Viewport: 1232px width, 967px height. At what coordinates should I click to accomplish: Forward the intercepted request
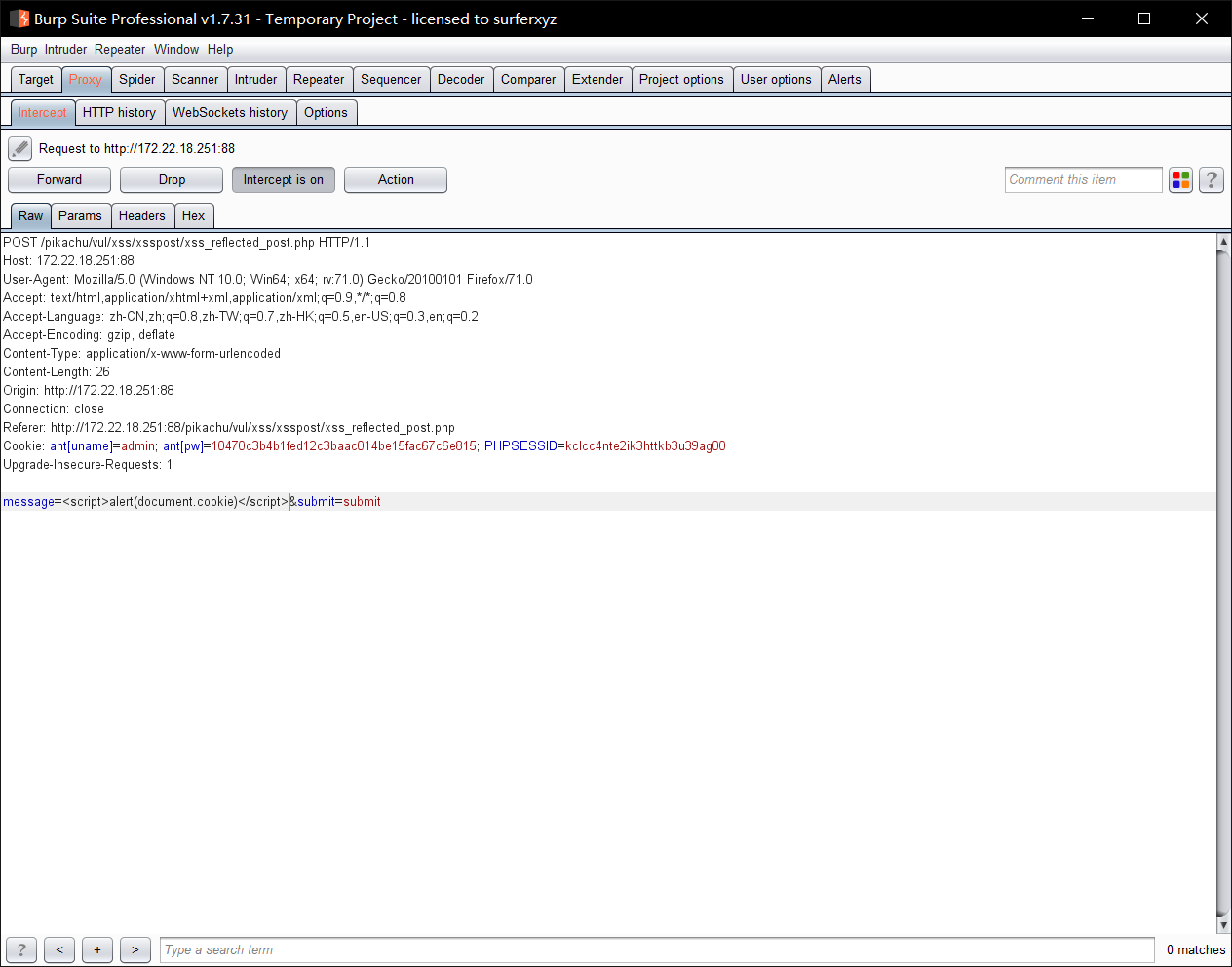coord(59,179)
